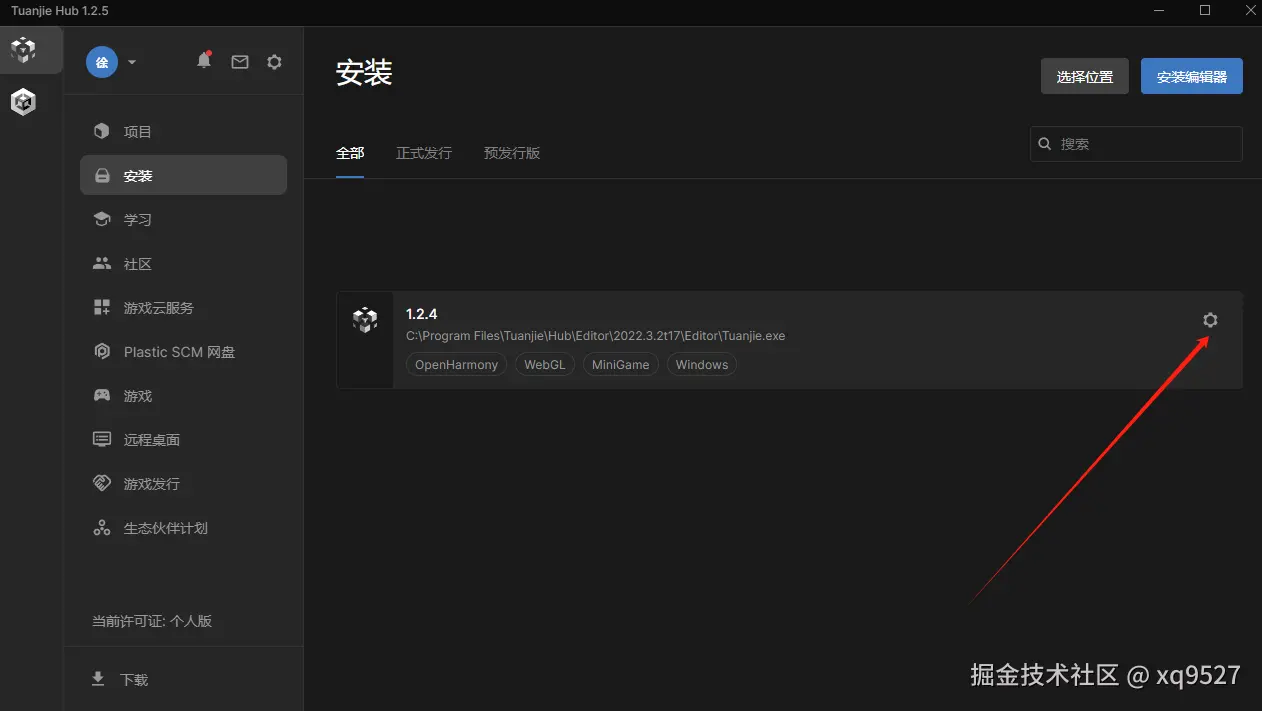Click the WebGL module tag

[x=545, y=365]
